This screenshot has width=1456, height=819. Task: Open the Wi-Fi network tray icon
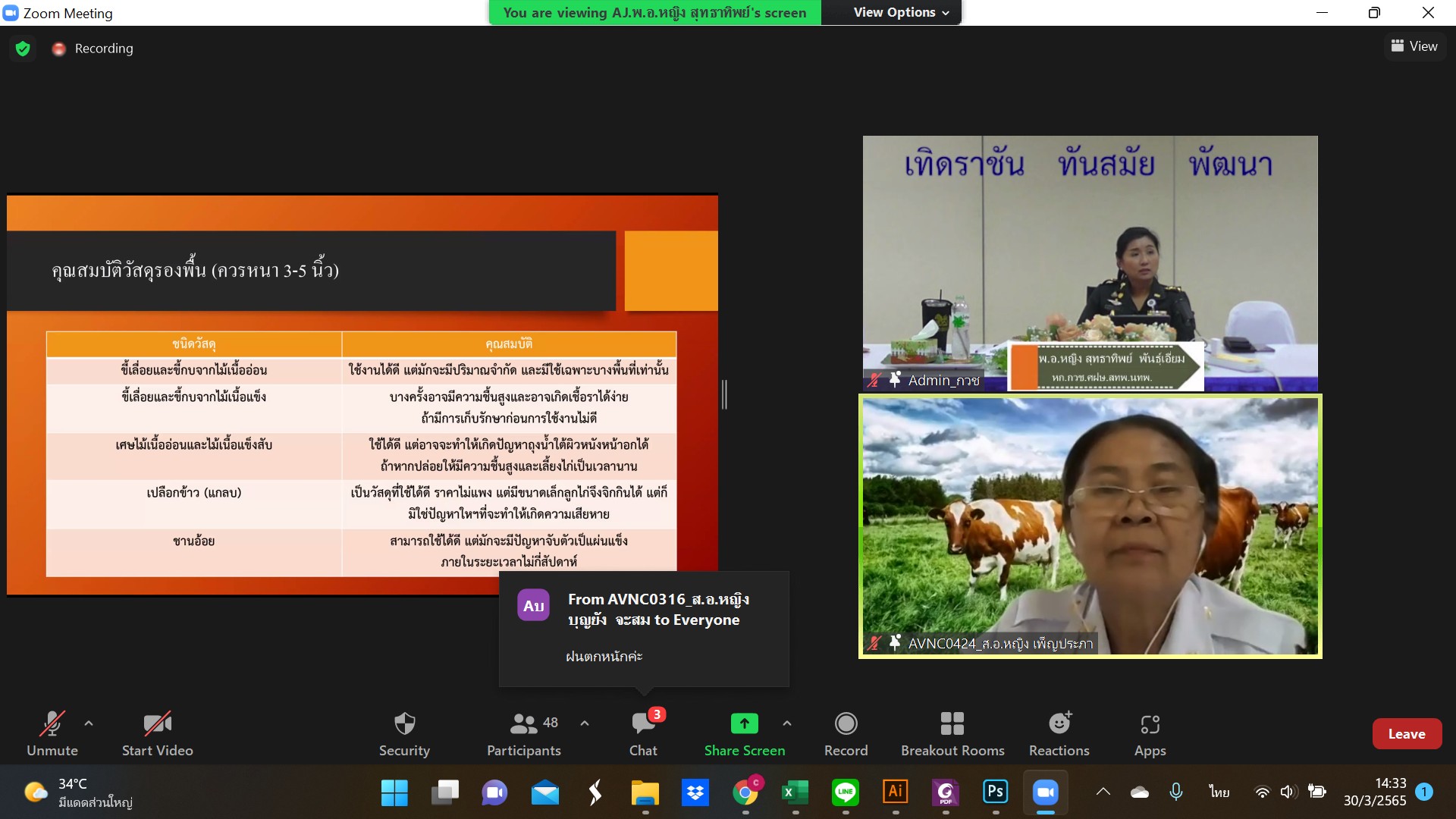1262,792
